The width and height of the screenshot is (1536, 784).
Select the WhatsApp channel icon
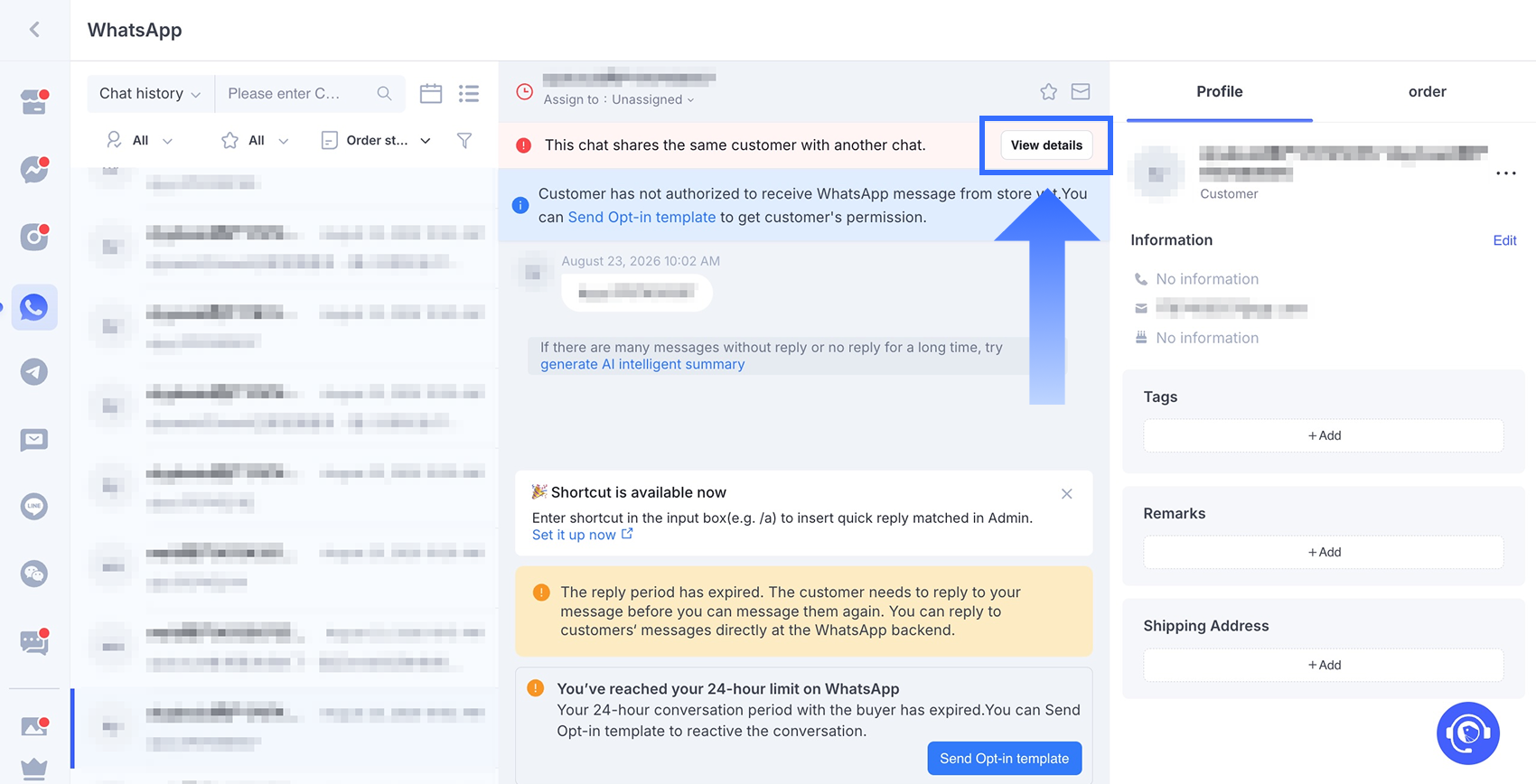(x=34, y=307)
